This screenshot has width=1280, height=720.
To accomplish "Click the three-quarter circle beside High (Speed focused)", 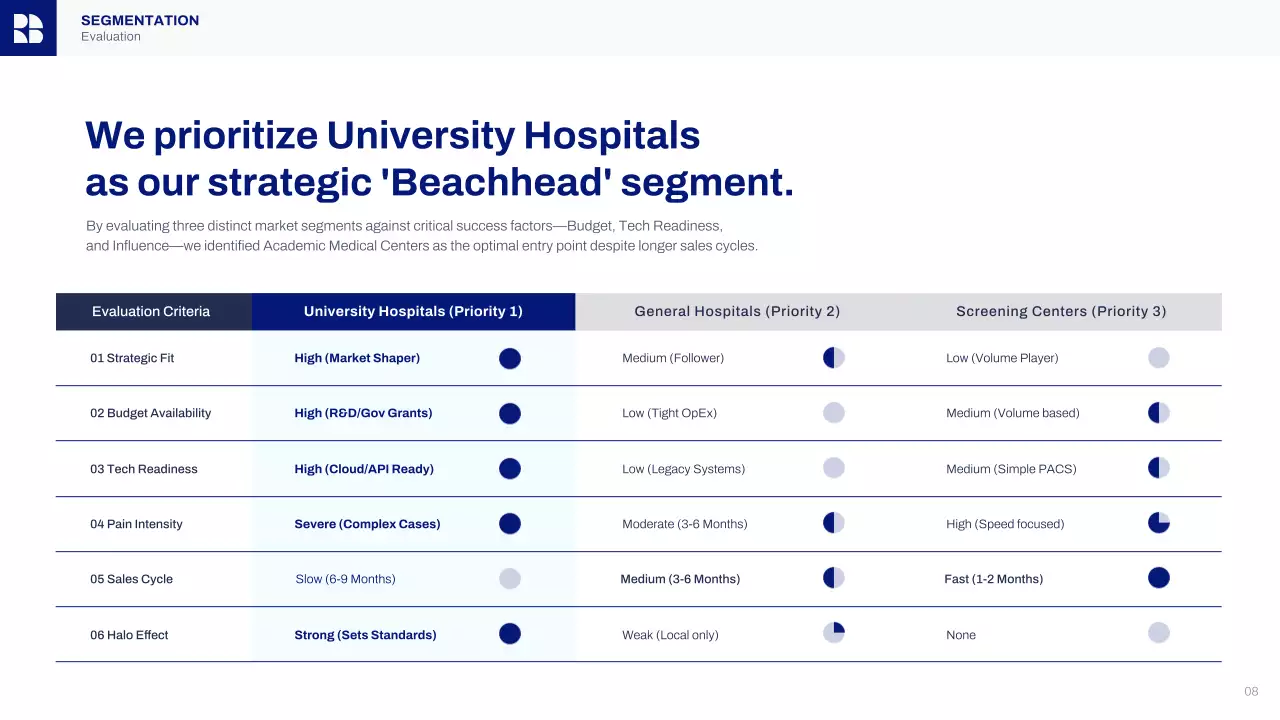I will click(x=1158, y=523).
